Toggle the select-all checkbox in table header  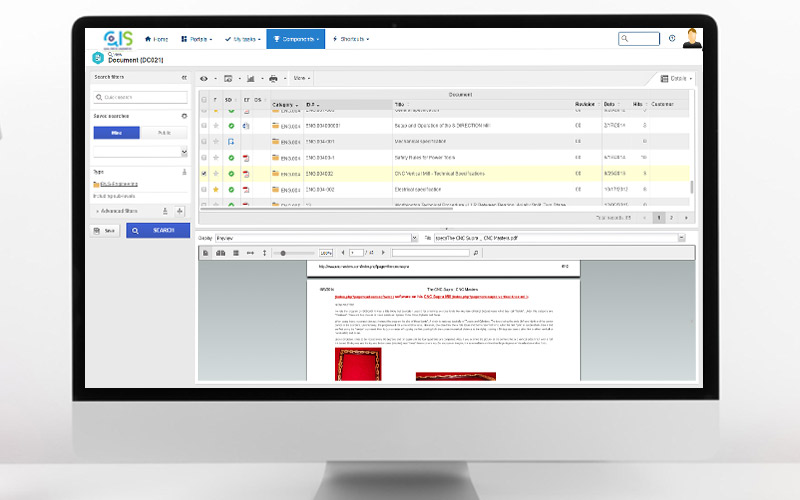204,100
